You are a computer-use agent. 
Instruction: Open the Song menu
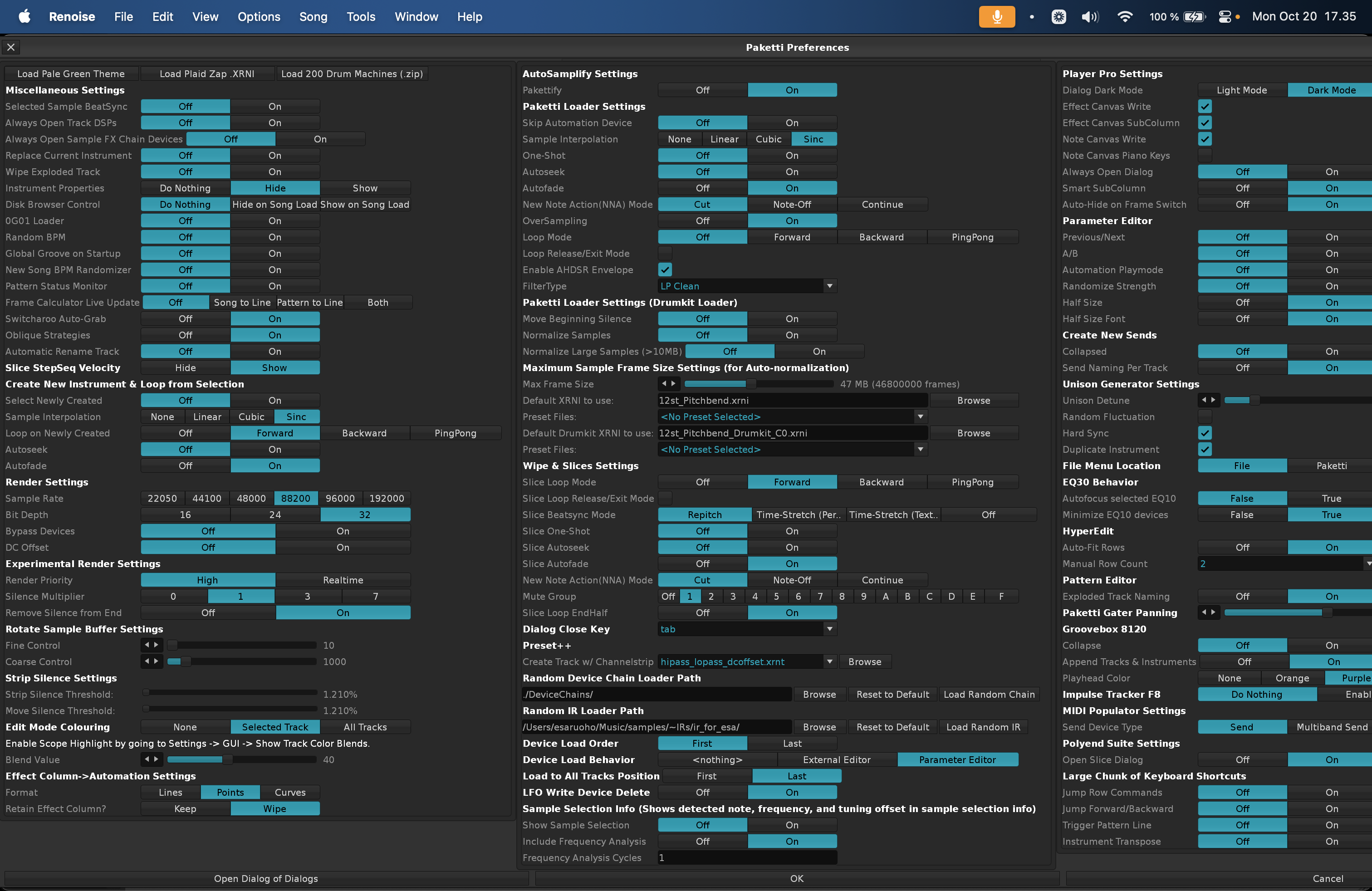coord(313,17)
